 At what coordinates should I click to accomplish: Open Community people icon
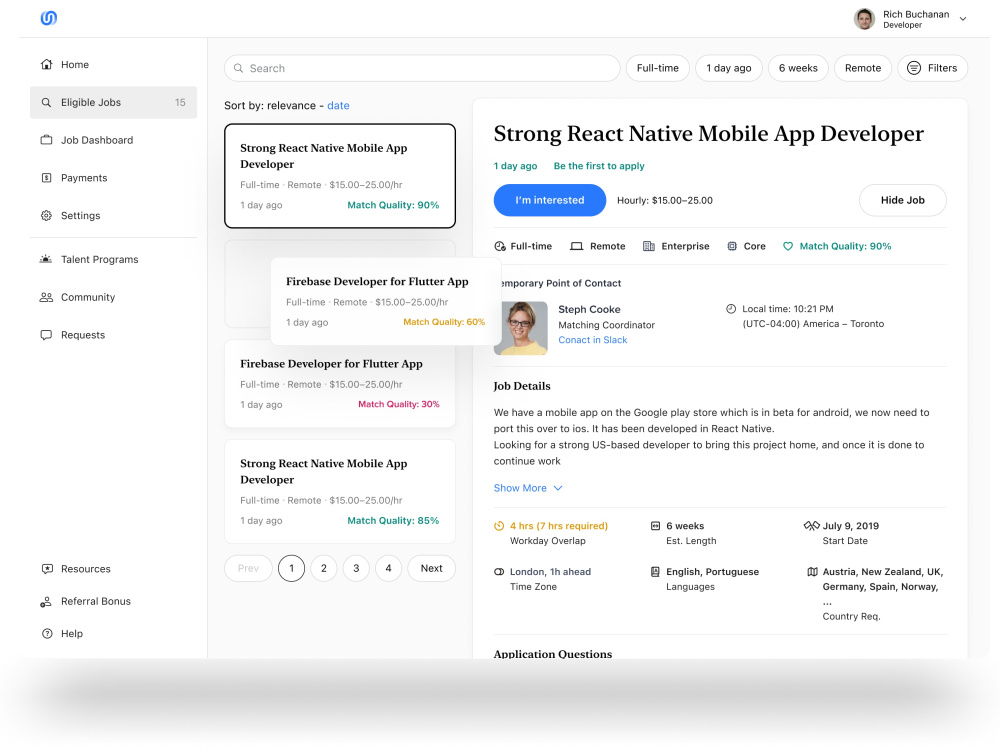[46, 297]
